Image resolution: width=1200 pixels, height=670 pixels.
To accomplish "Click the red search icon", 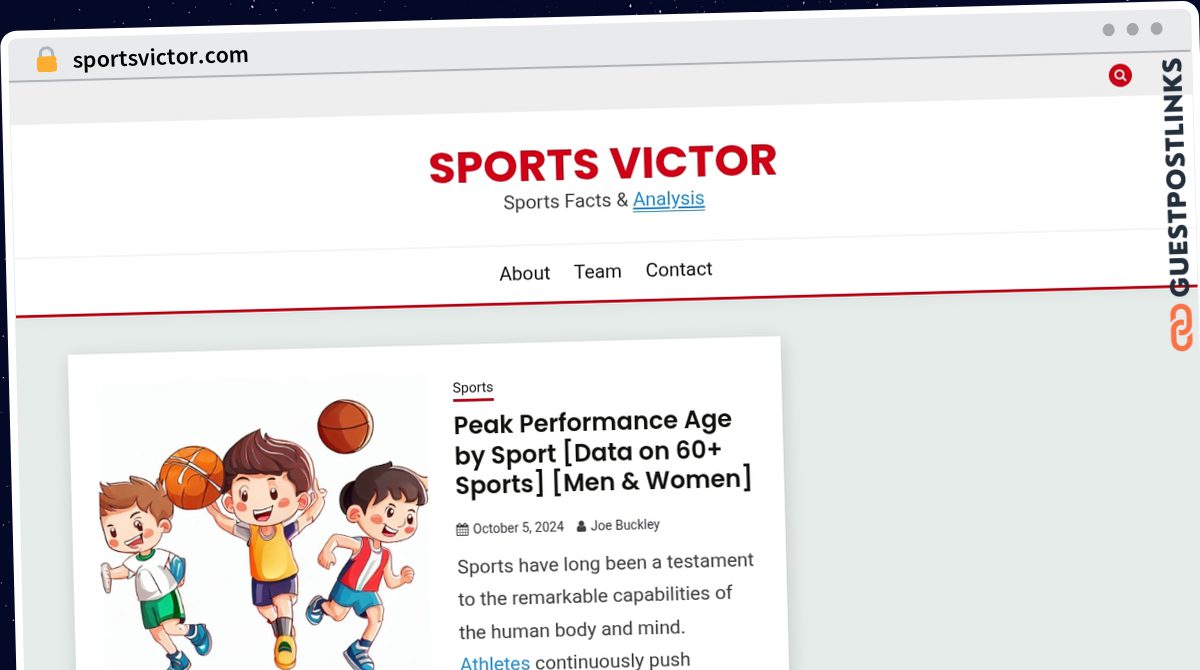I will coord(1120,75).
